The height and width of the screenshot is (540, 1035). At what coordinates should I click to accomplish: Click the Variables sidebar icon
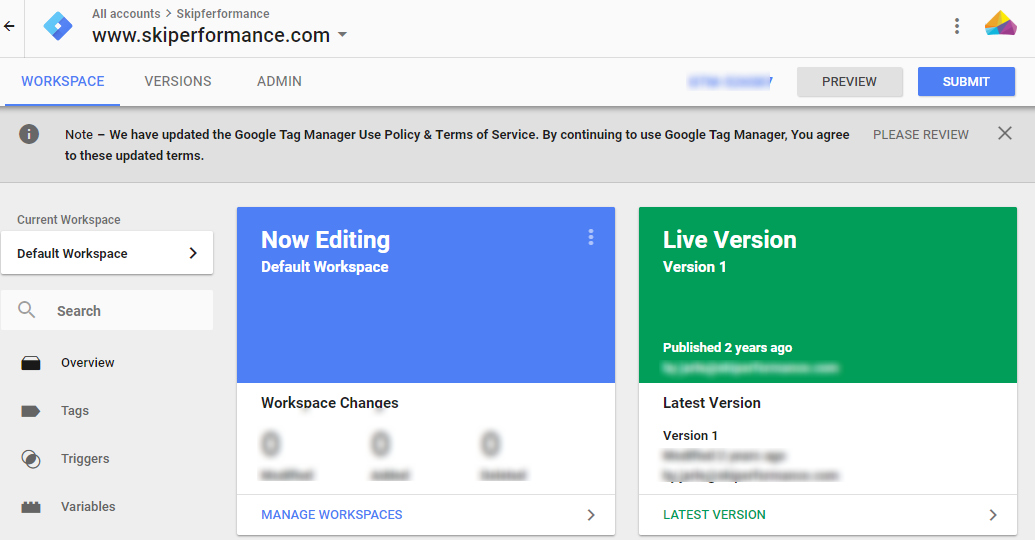(x=31, y=507)
